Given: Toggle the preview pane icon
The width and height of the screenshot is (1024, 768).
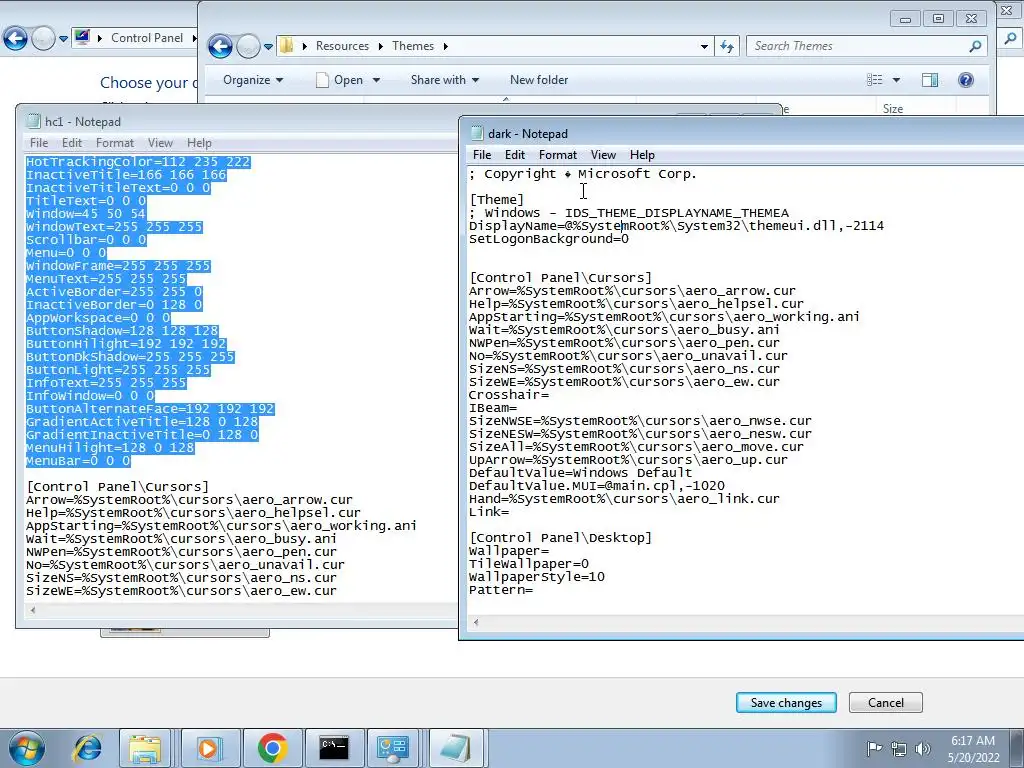Looking at the screenshot, I should 930,80.
